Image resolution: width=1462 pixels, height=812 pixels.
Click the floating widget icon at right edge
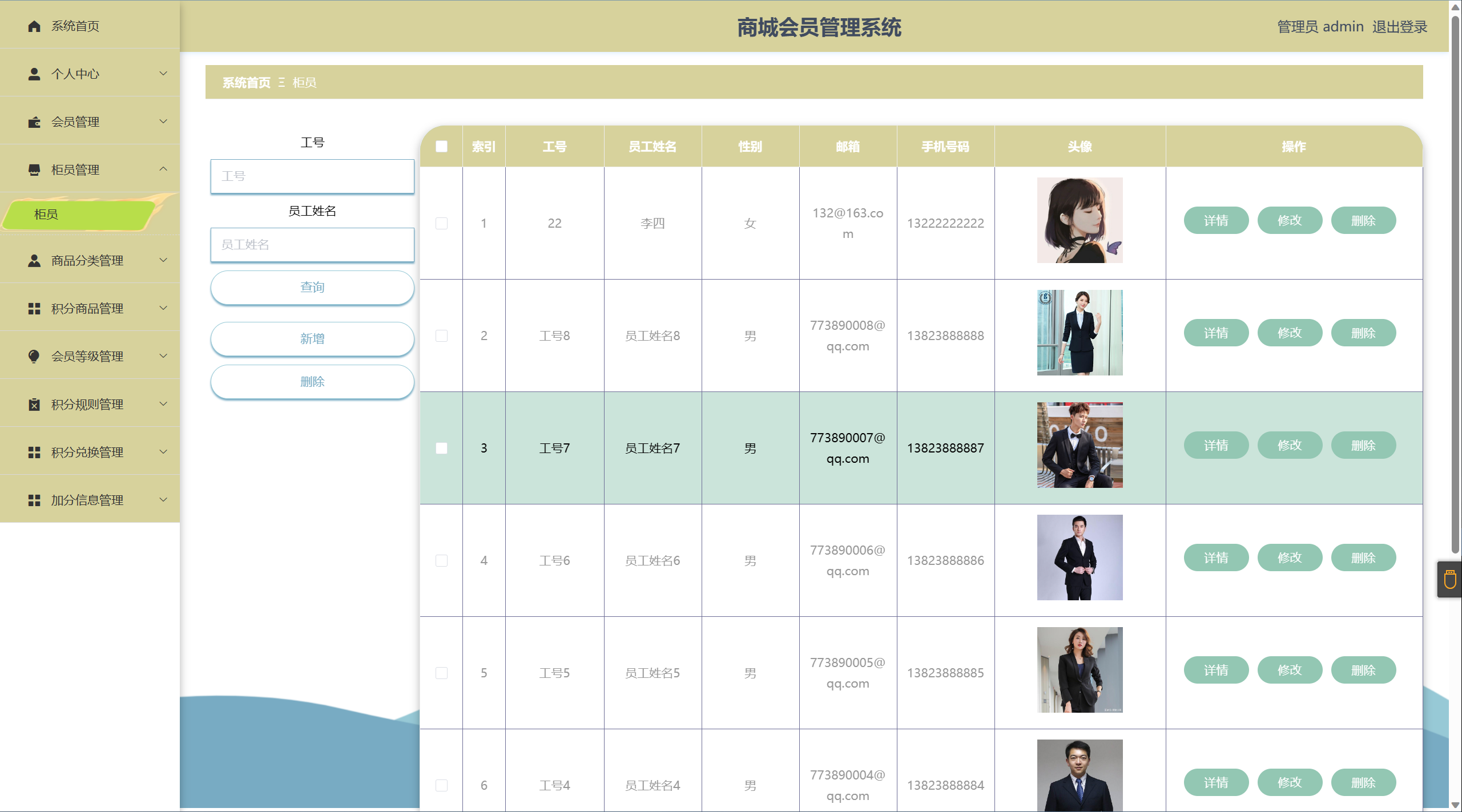(x=1450, y=580)
